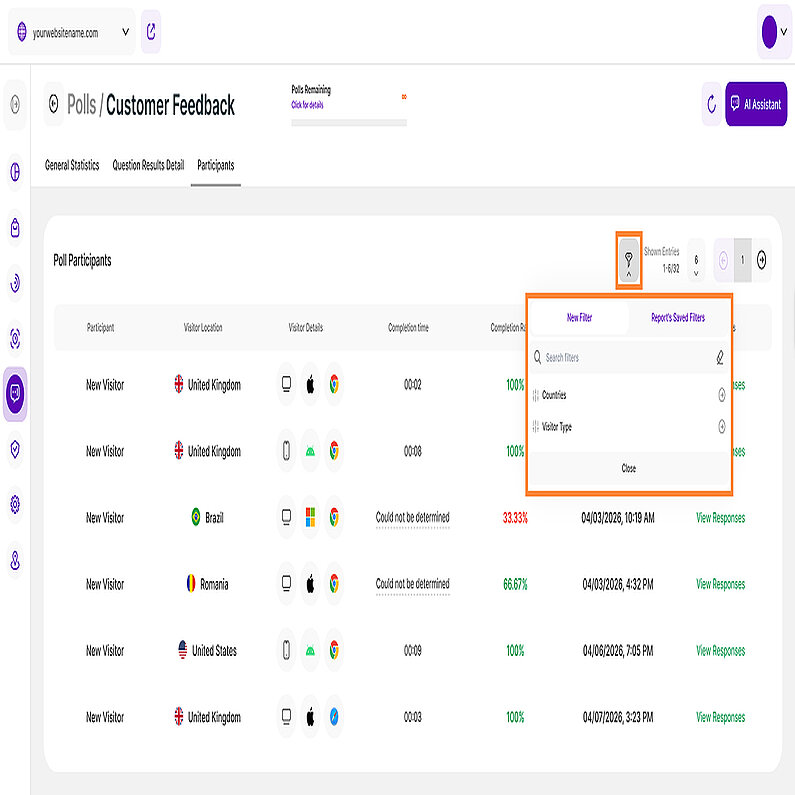Select the active Polls chat sidebar icon
The width and height of the screenshot is (795, 795).
tap(15, 394)
